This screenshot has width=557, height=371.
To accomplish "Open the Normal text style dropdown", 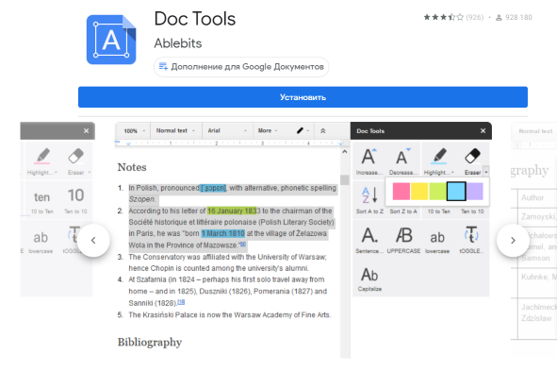I will click(176, 131).
